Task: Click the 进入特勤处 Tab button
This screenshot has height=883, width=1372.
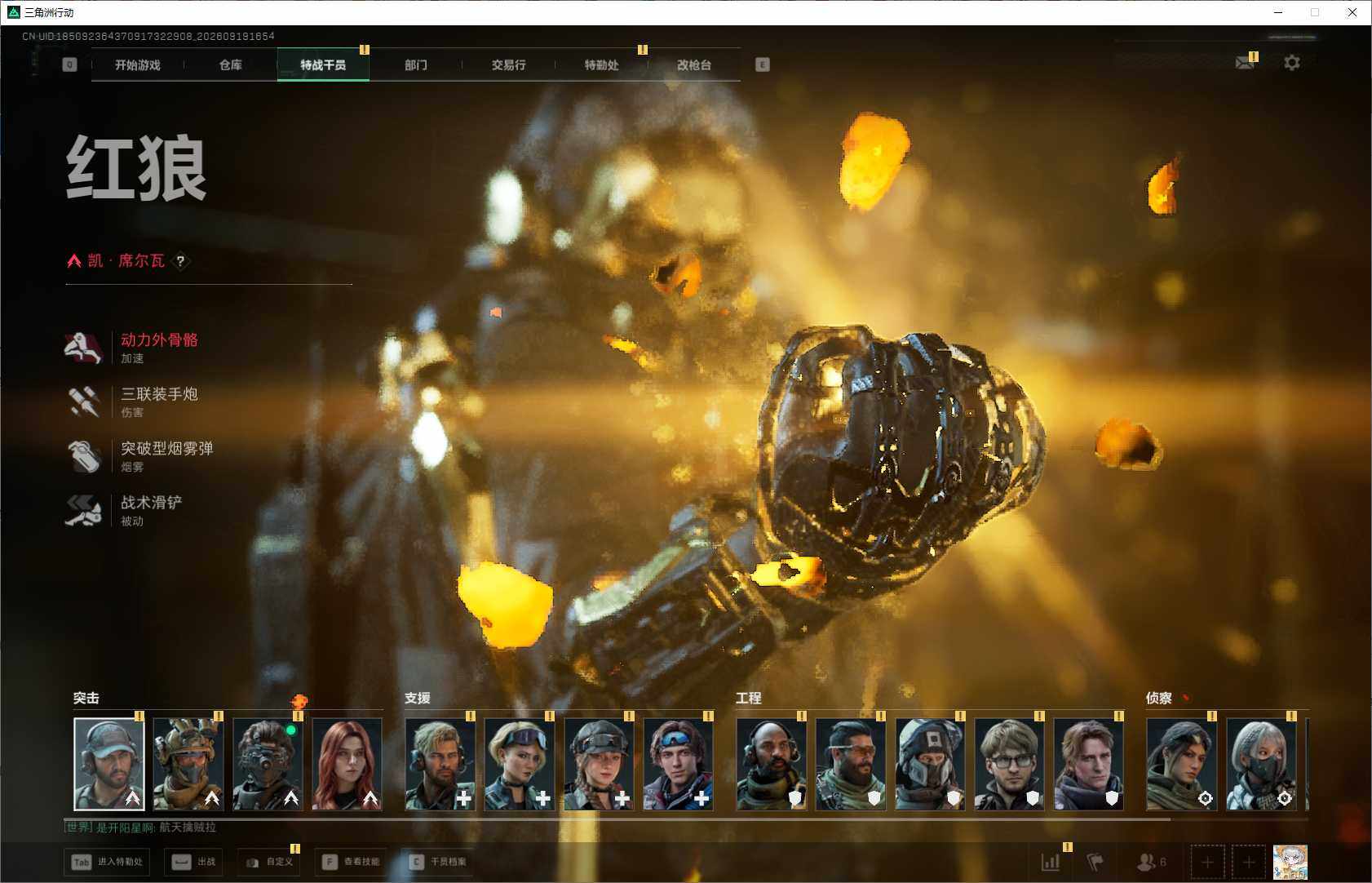Action: [107, 862]
